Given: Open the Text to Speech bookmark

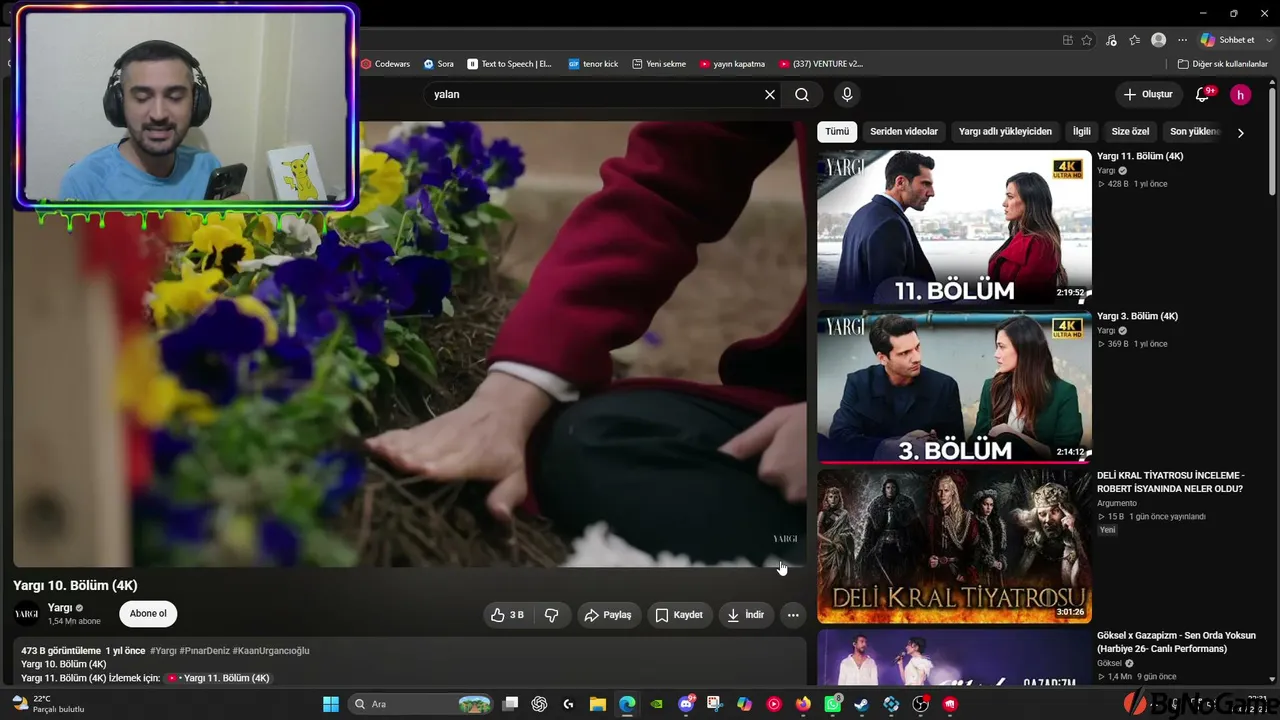Looking at the screenshot, I should point(509,64).
